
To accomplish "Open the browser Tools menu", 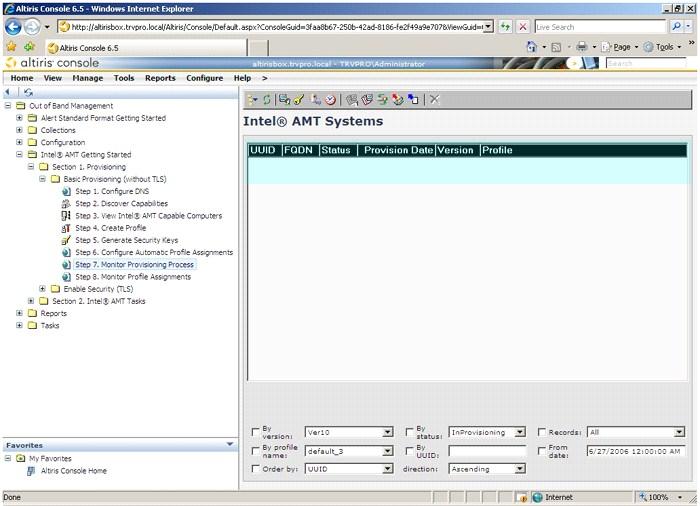I will point(662,47).
